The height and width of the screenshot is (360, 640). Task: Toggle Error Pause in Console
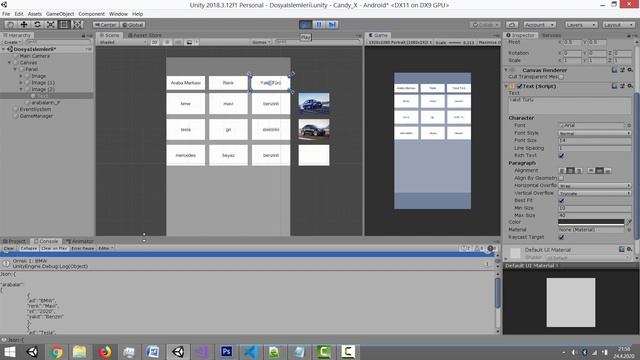coord(83,248)
